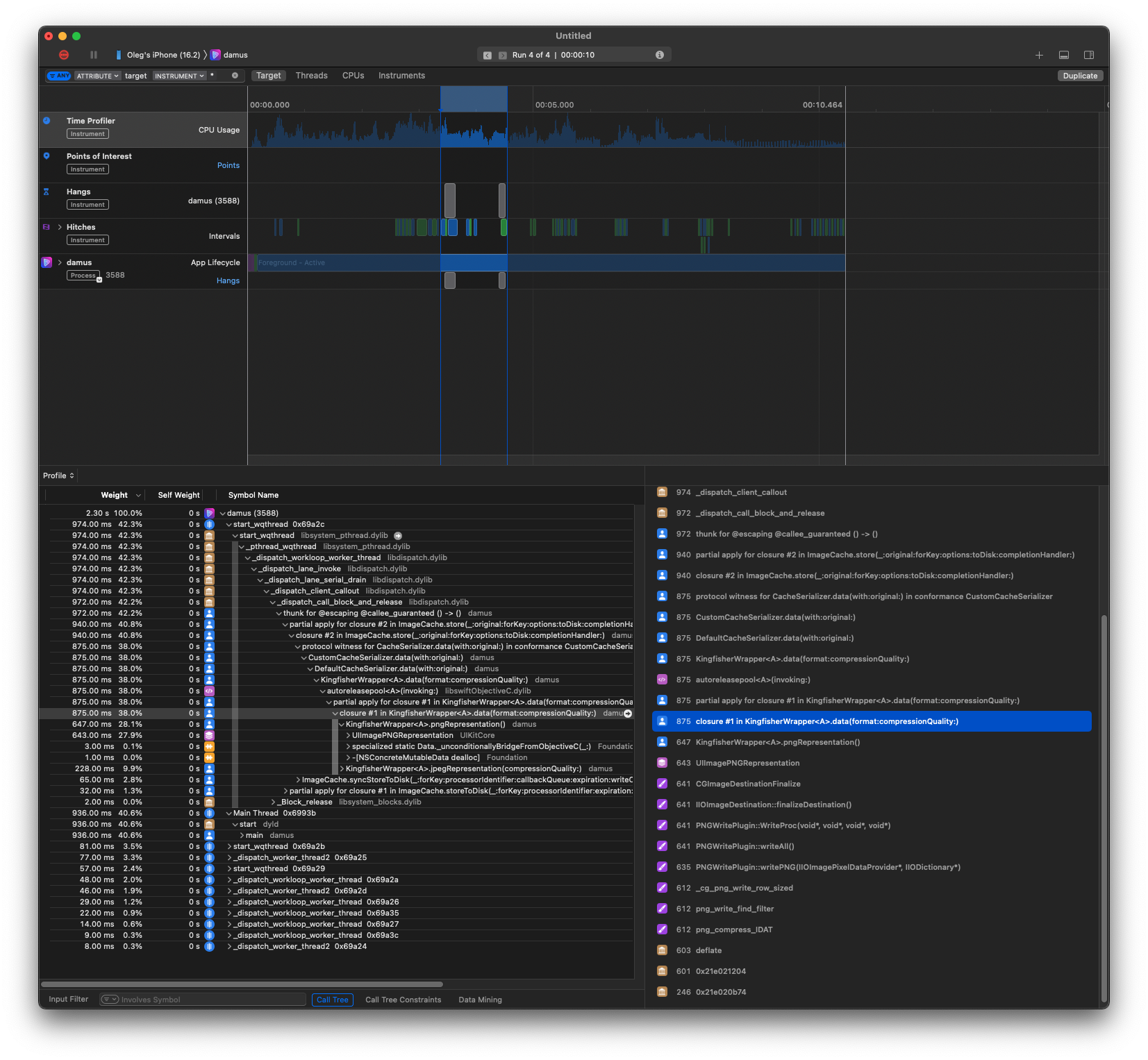The image size is (1148, 1060).
Task: Click icon beside 974 _dispatch_client_callout
Action: click(x=663, y=492)
